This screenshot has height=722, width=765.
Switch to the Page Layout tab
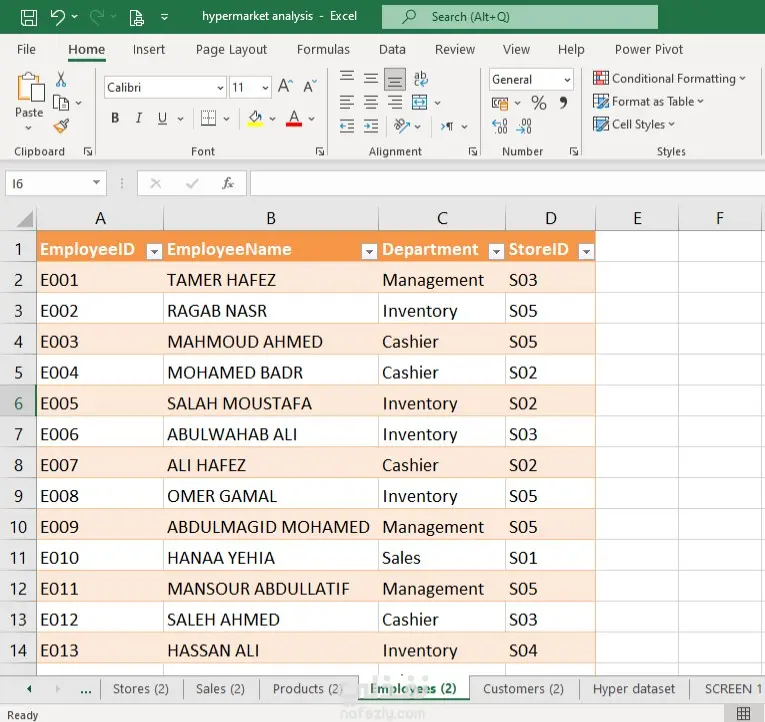pos(231,49)
